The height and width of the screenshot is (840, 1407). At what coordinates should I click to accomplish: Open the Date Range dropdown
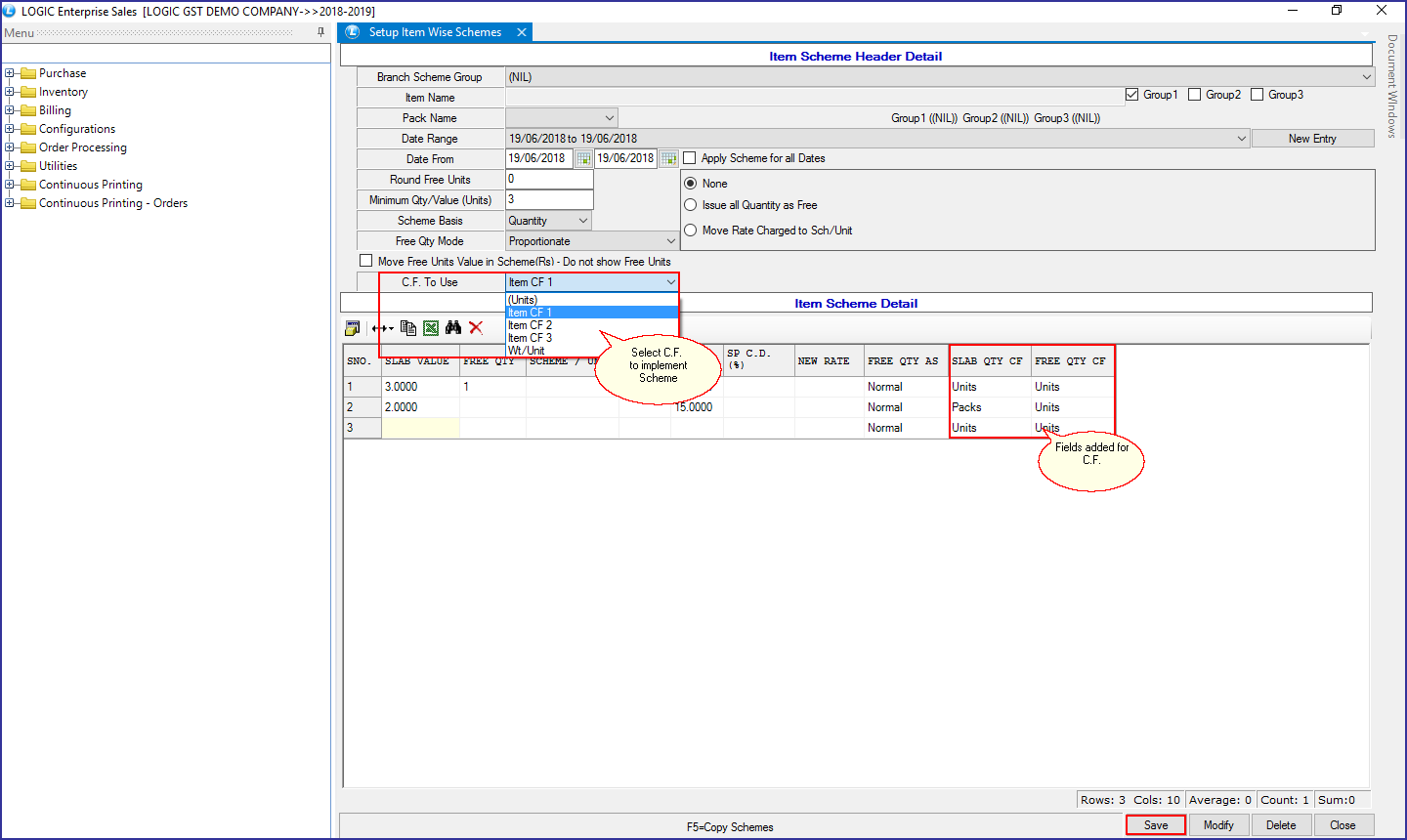tap(1242, 139)
